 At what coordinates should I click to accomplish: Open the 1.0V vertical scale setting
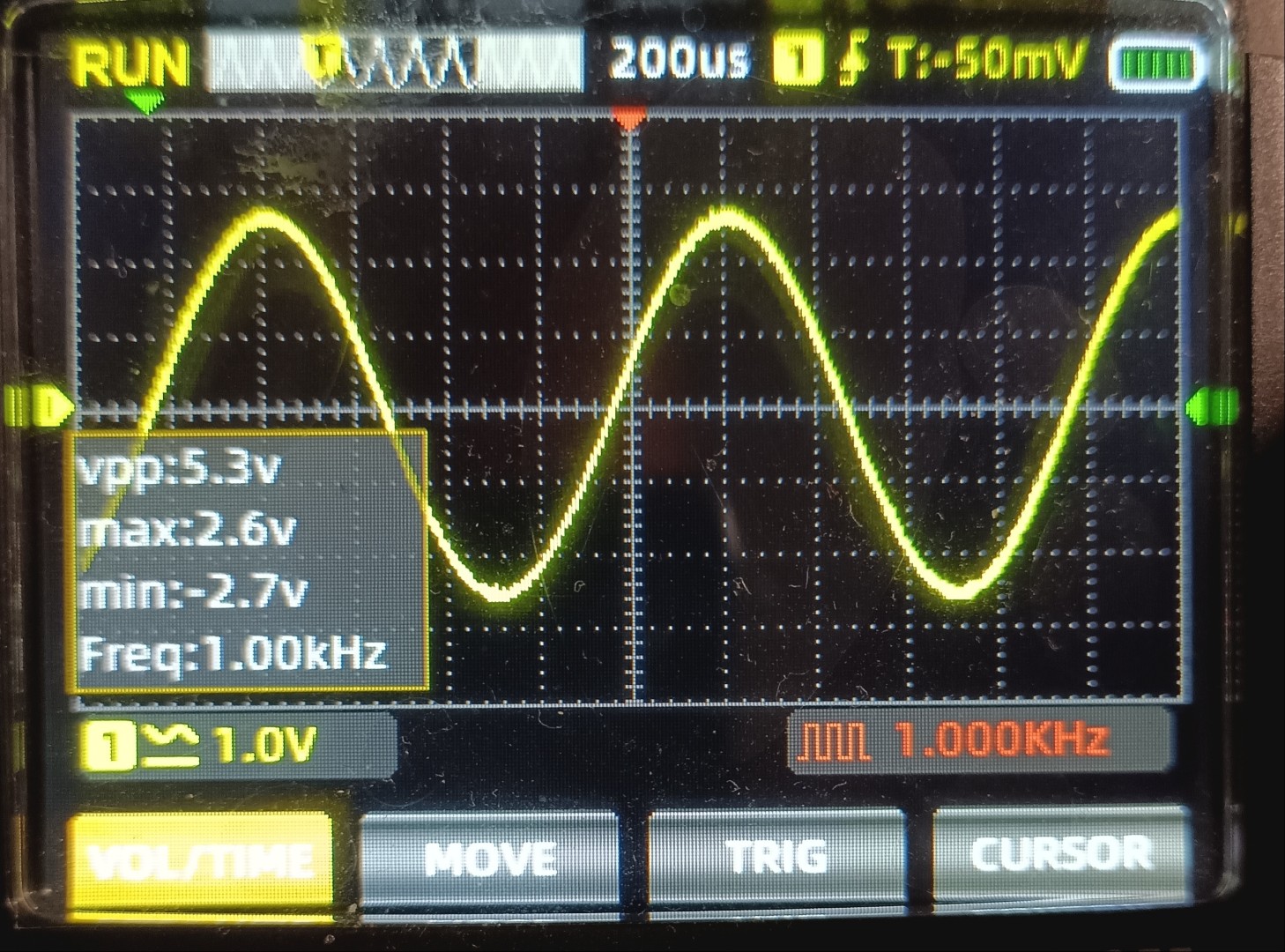coord(263,747)
